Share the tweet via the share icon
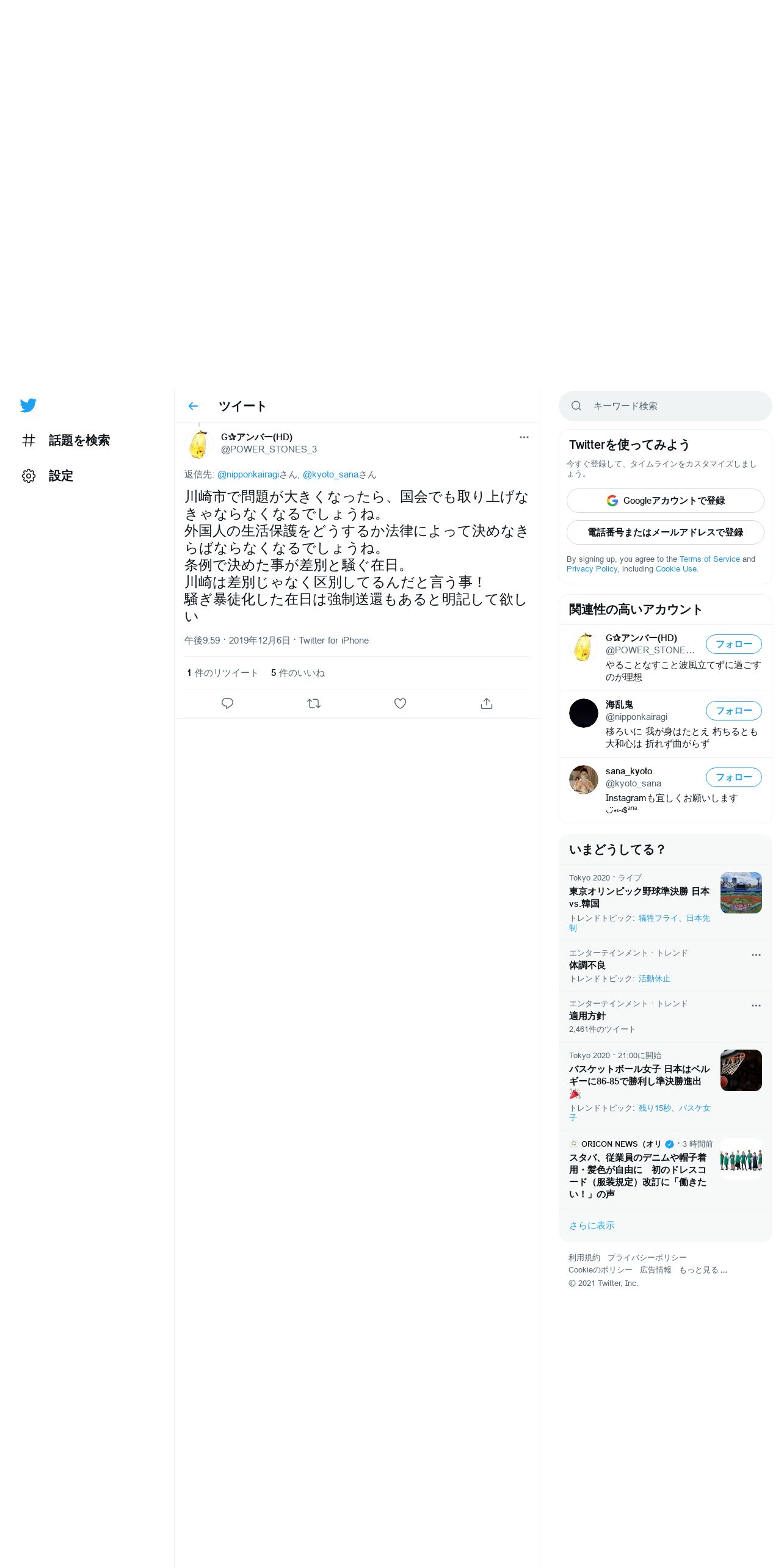 pos(487,703)
